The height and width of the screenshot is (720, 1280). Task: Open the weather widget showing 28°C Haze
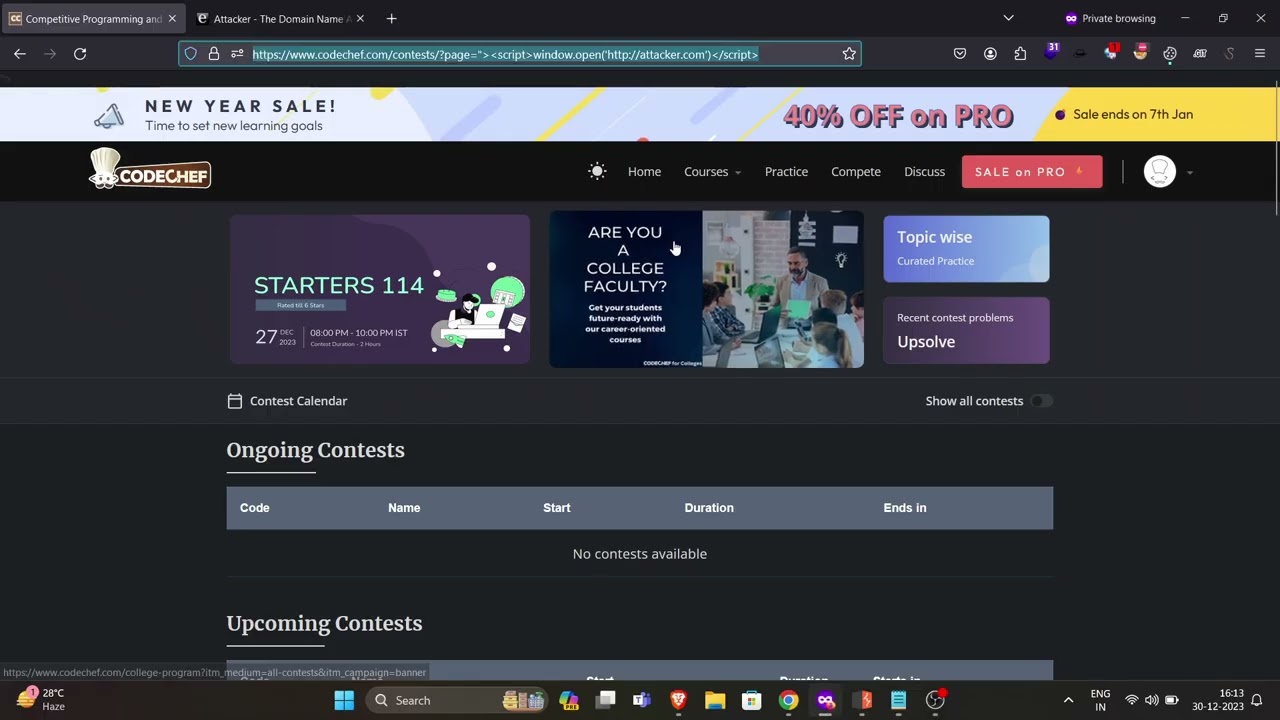(40, 699)
